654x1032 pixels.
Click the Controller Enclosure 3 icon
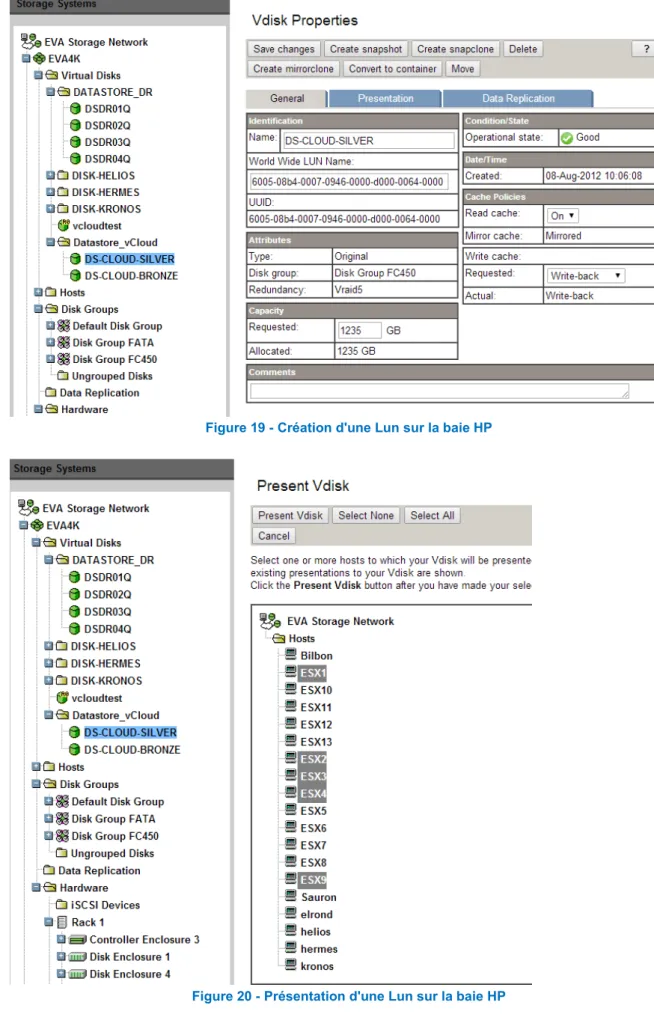tap(78, 940)
